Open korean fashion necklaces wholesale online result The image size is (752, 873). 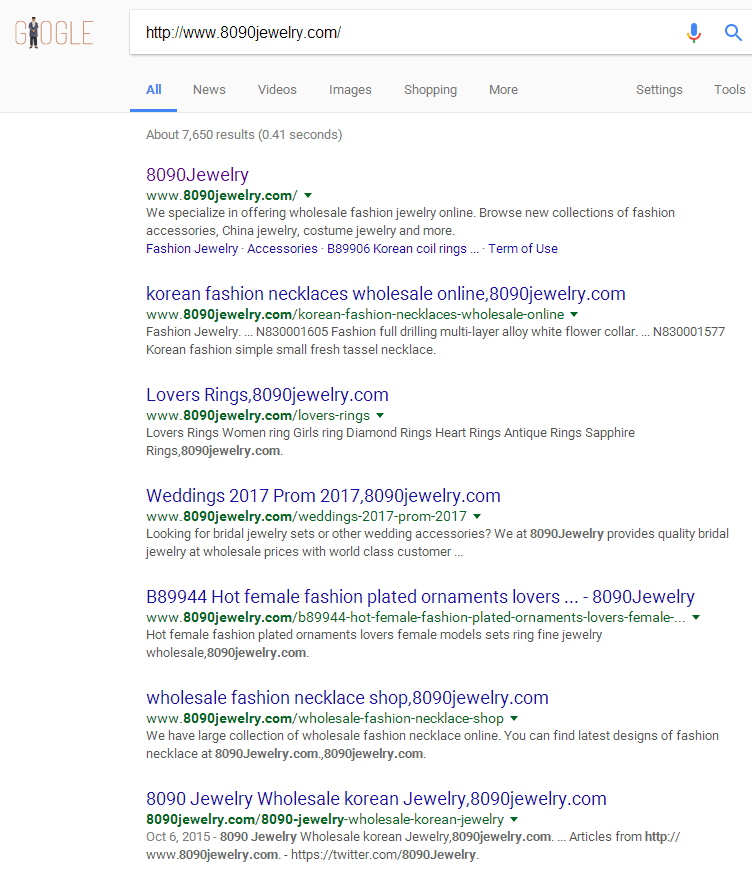pos(386,294)
